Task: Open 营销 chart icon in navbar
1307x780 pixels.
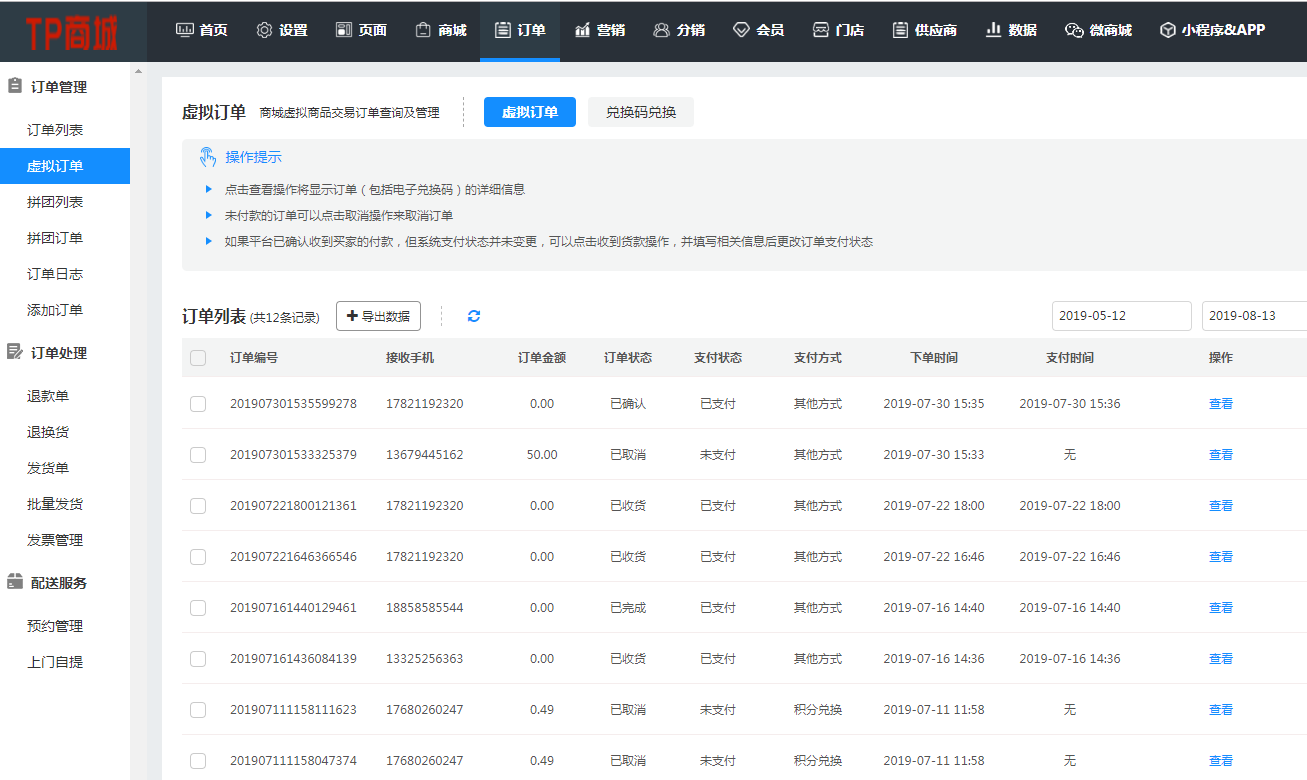Action: pos(583,30)
